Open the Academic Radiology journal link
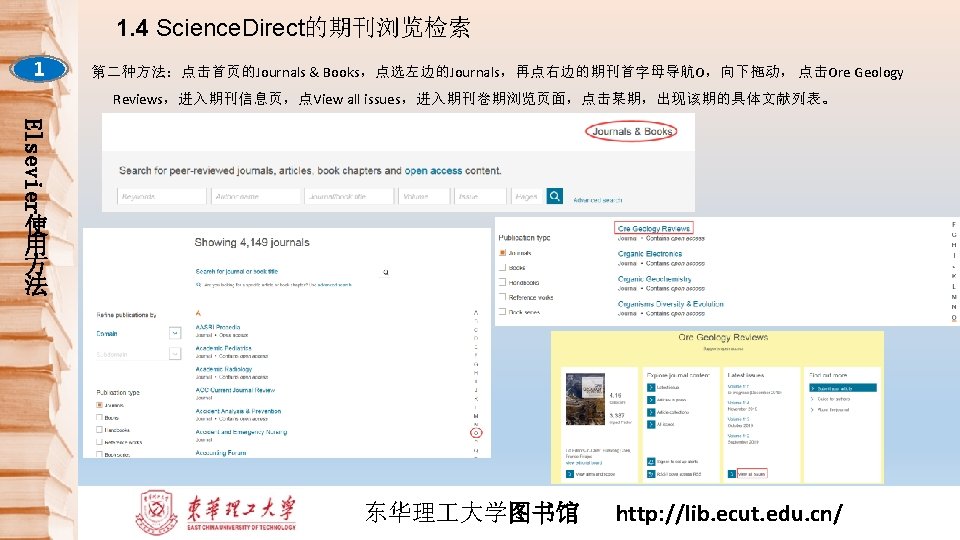The image size is (960, 540). pyautogui.click(x=223, y=369)
